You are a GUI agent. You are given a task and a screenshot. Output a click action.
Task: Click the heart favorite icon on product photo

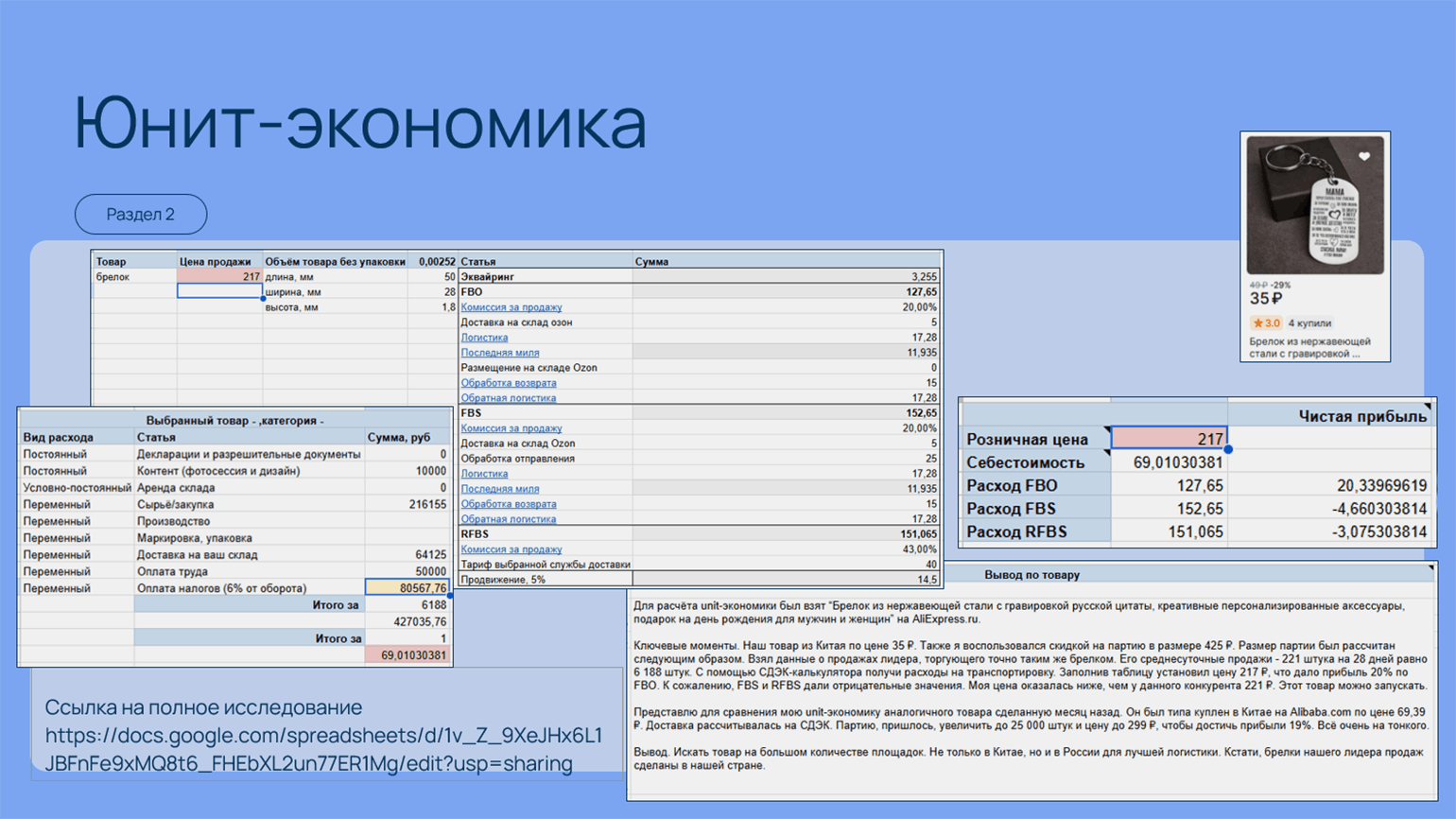coord(1363,157)
